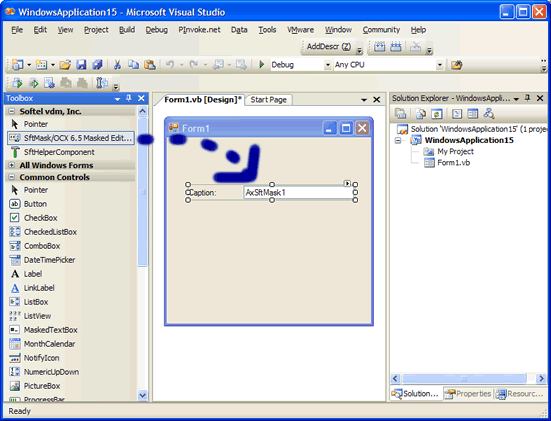Click Refresh icon in Solution Explorer toolbar

tap(436, 114)
